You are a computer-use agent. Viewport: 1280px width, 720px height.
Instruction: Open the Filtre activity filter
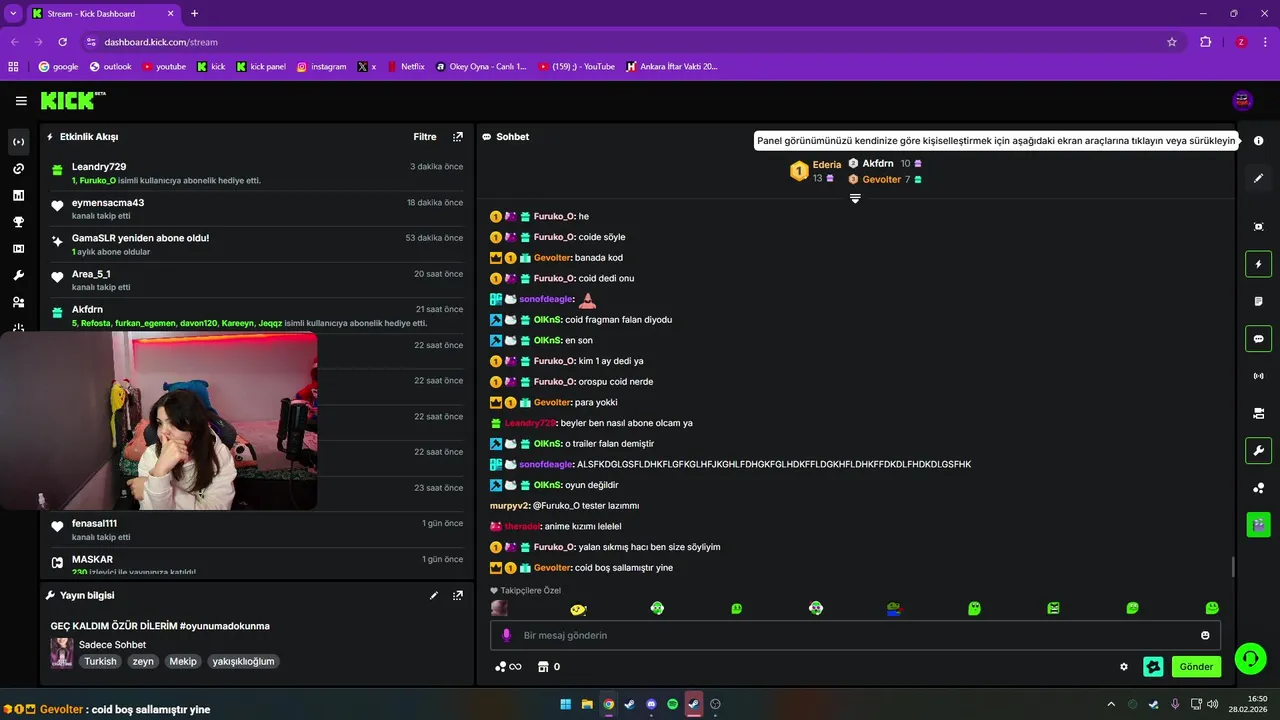coord(425,137)
